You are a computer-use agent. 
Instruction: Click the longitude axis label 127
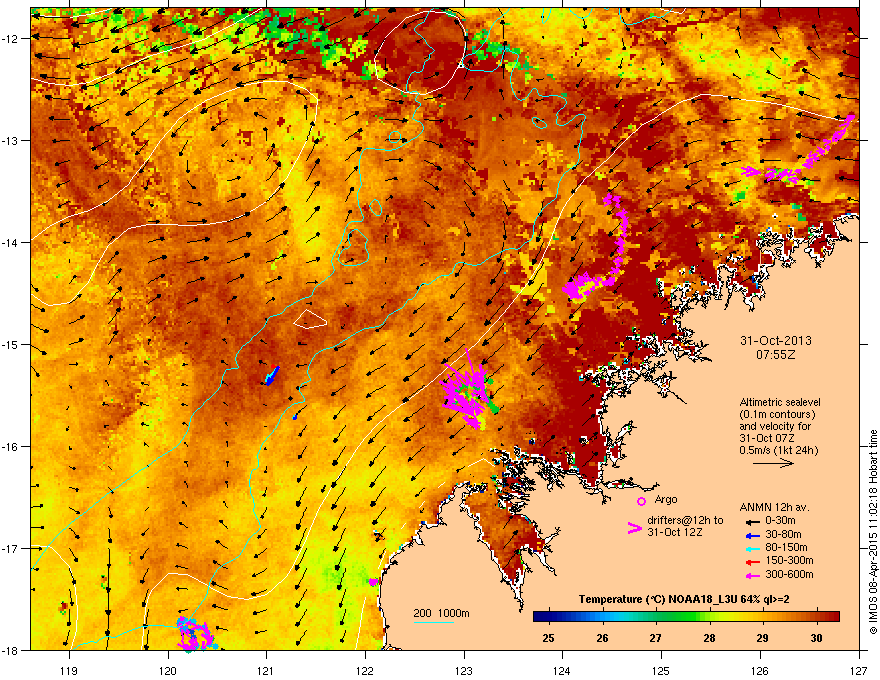click(859, 670)
